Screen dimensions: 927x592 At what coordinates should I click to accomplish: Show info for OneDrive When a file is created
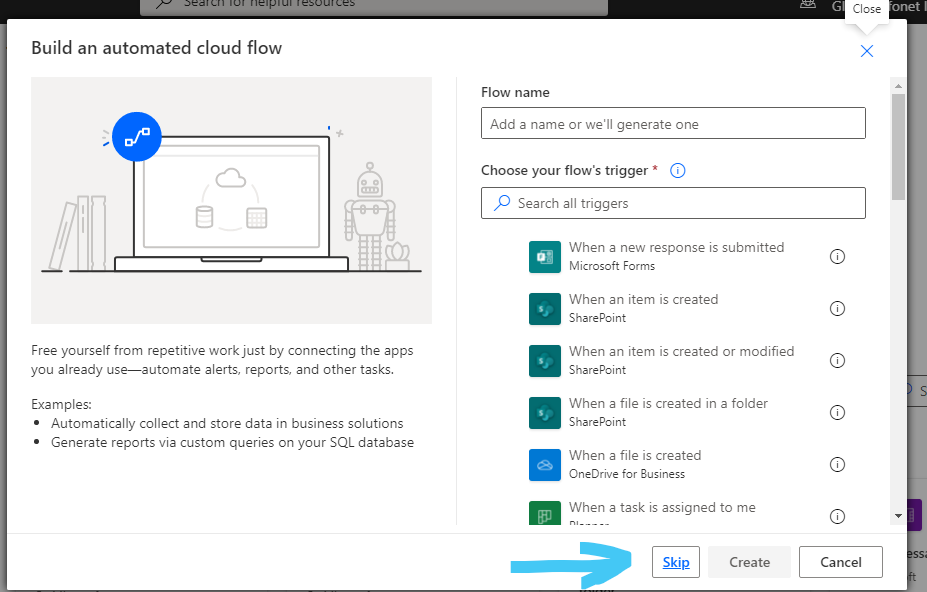click(837, 465)
